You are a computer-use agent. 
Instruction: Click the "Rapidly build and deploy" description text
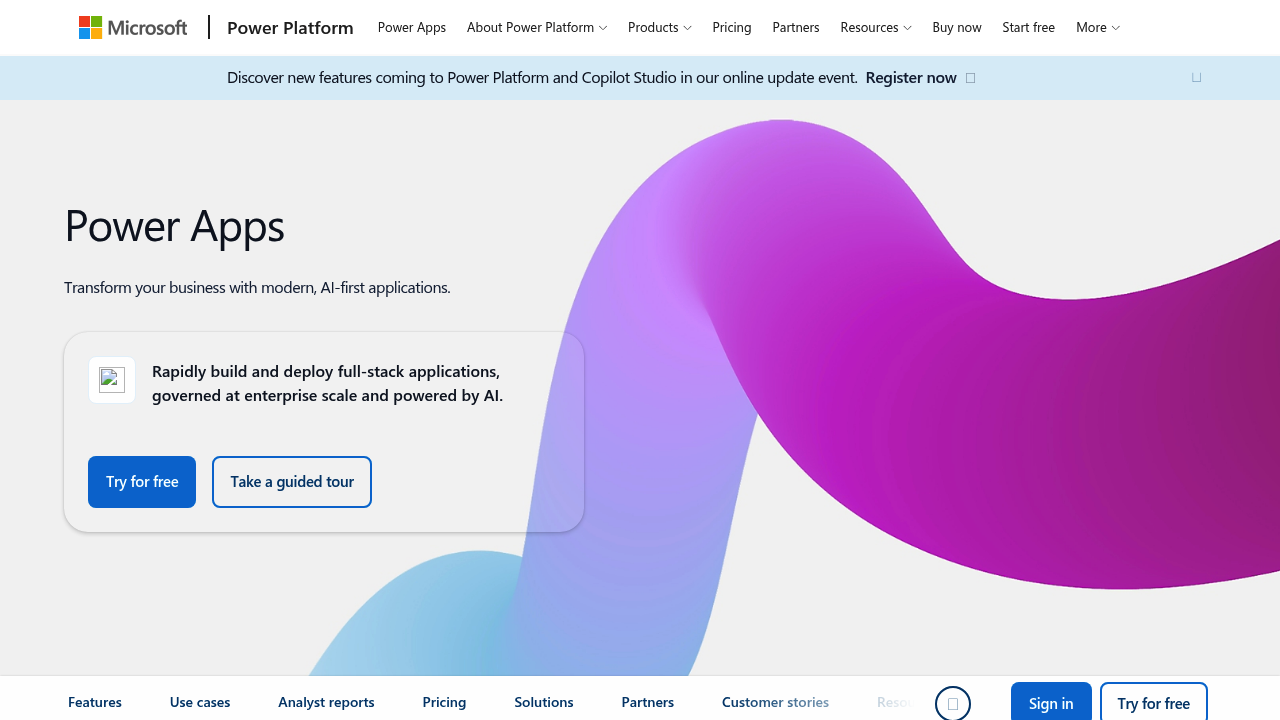tap(328, 384)
